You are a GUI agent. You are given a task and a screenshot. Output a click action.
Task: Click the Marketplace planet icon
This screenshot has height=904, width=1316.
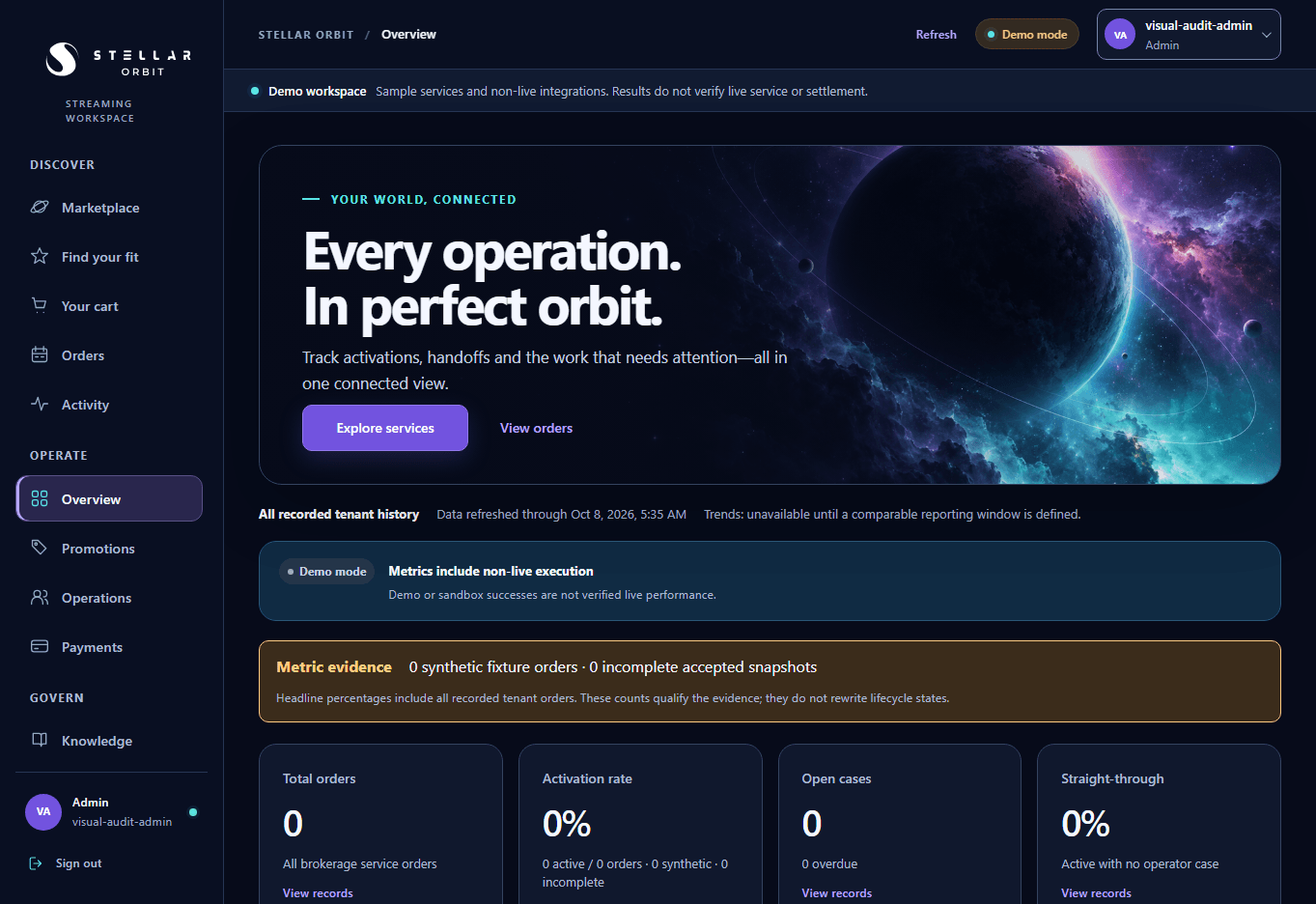point(40,207)
